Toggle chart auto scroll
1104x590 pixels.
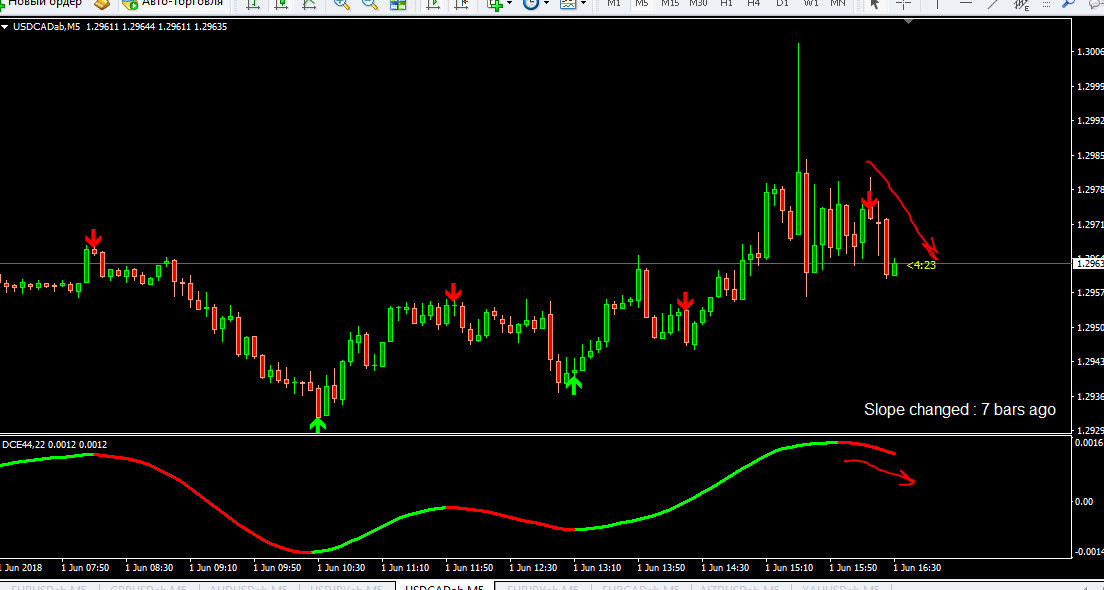coord(434,4)
